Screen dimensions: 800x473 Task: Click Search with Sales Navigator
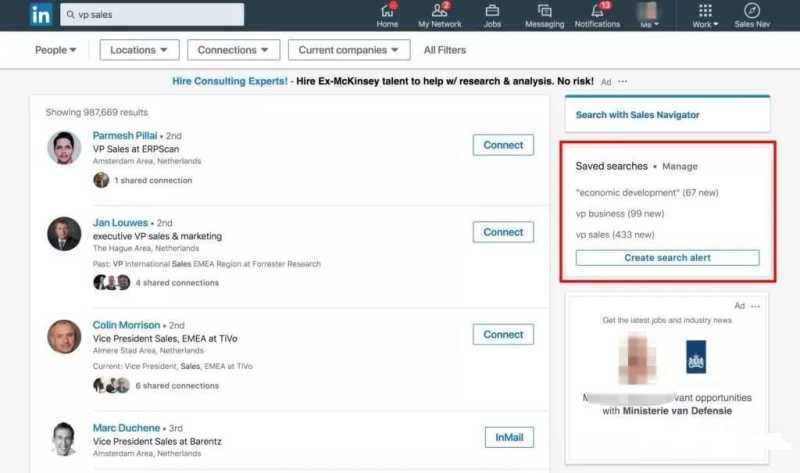point(637,115)
